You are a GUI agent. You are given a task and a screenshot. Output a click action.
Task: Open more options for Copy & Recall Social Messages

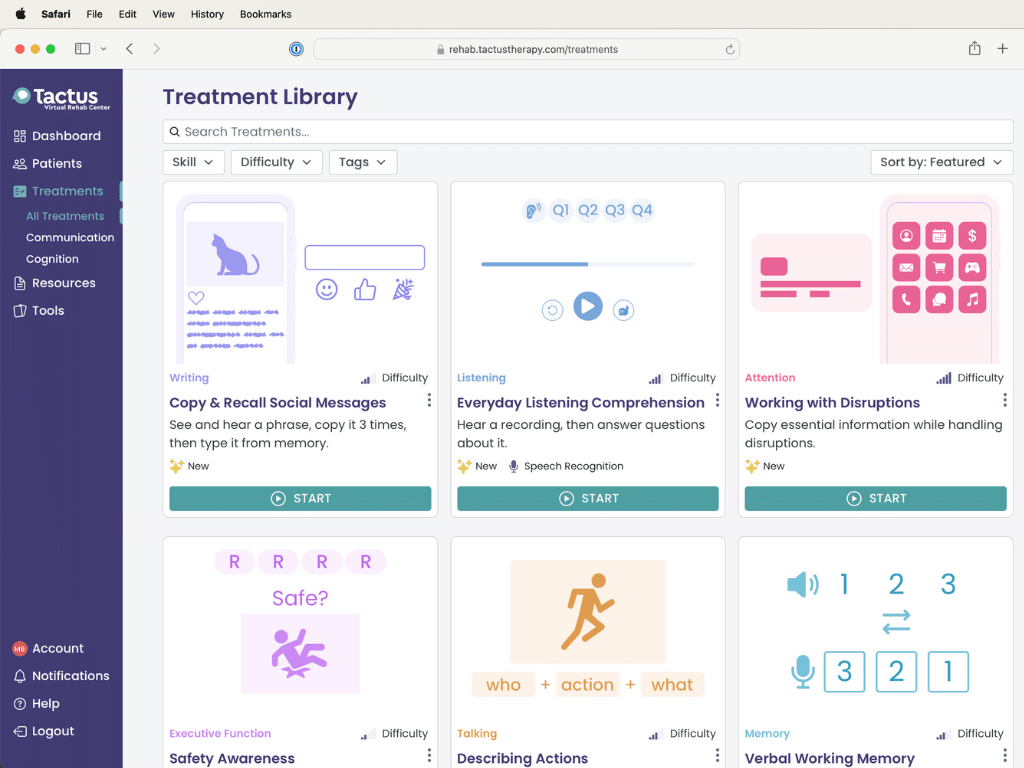pos(429,400)
